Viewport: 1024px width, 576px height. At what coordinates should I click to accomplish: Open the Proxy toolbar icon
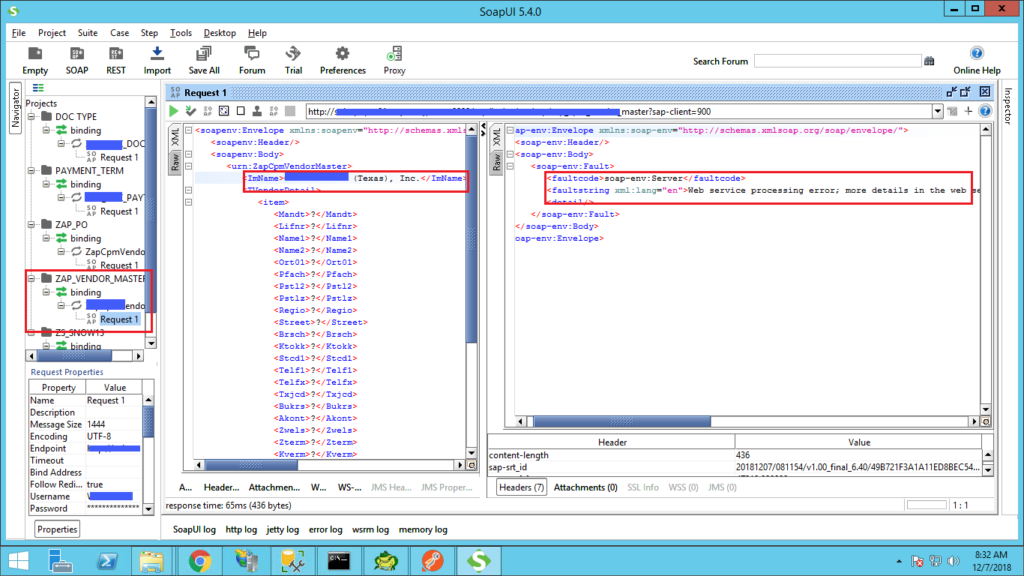click(394, 60)
